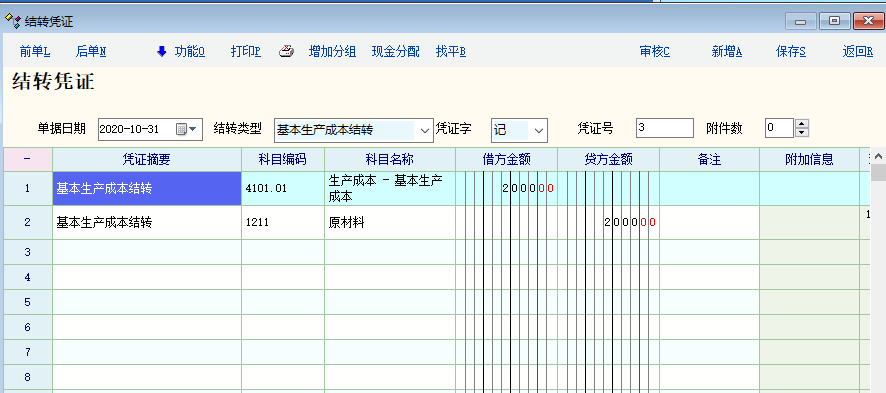
Task: Open the 功能 menu
Action: (189, 52)
